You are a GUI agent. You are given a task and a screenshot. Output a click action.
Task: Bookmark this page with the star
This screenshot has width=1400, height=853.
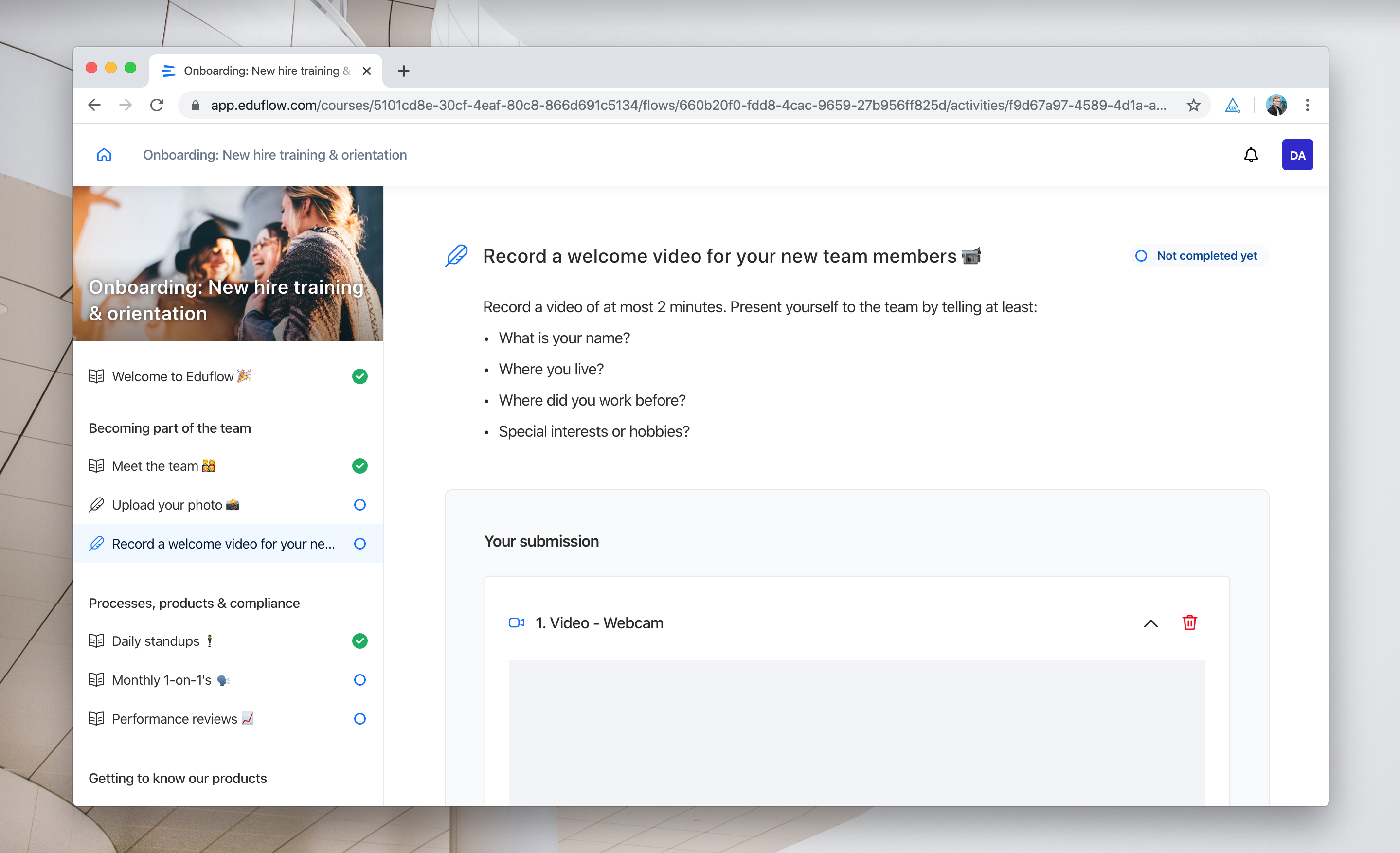(1193, 105)
